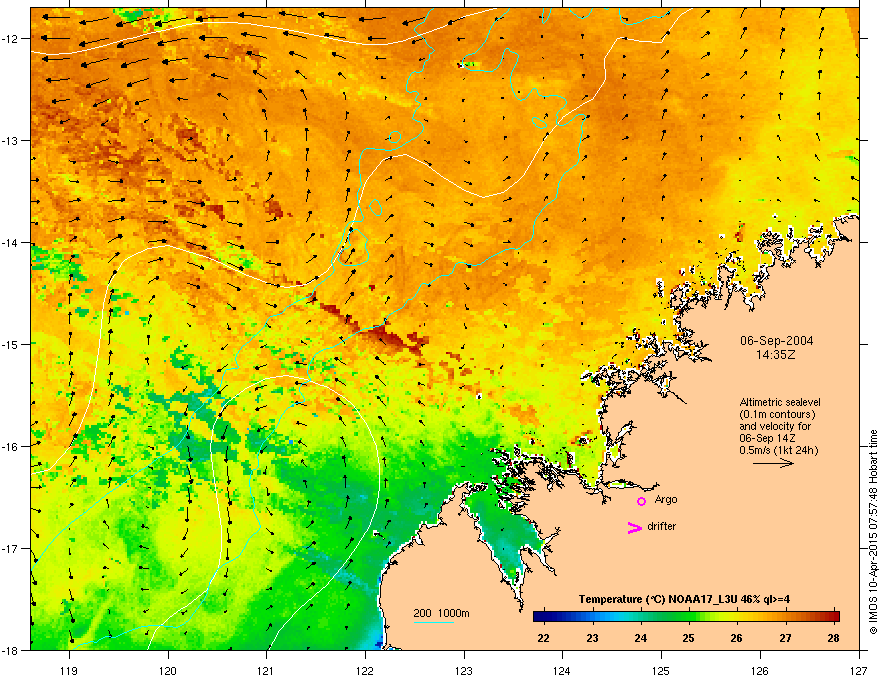Screen dimensions: 880x680
Task: Click the '123' longitude axis label
Action: click(x=464, y=670)
